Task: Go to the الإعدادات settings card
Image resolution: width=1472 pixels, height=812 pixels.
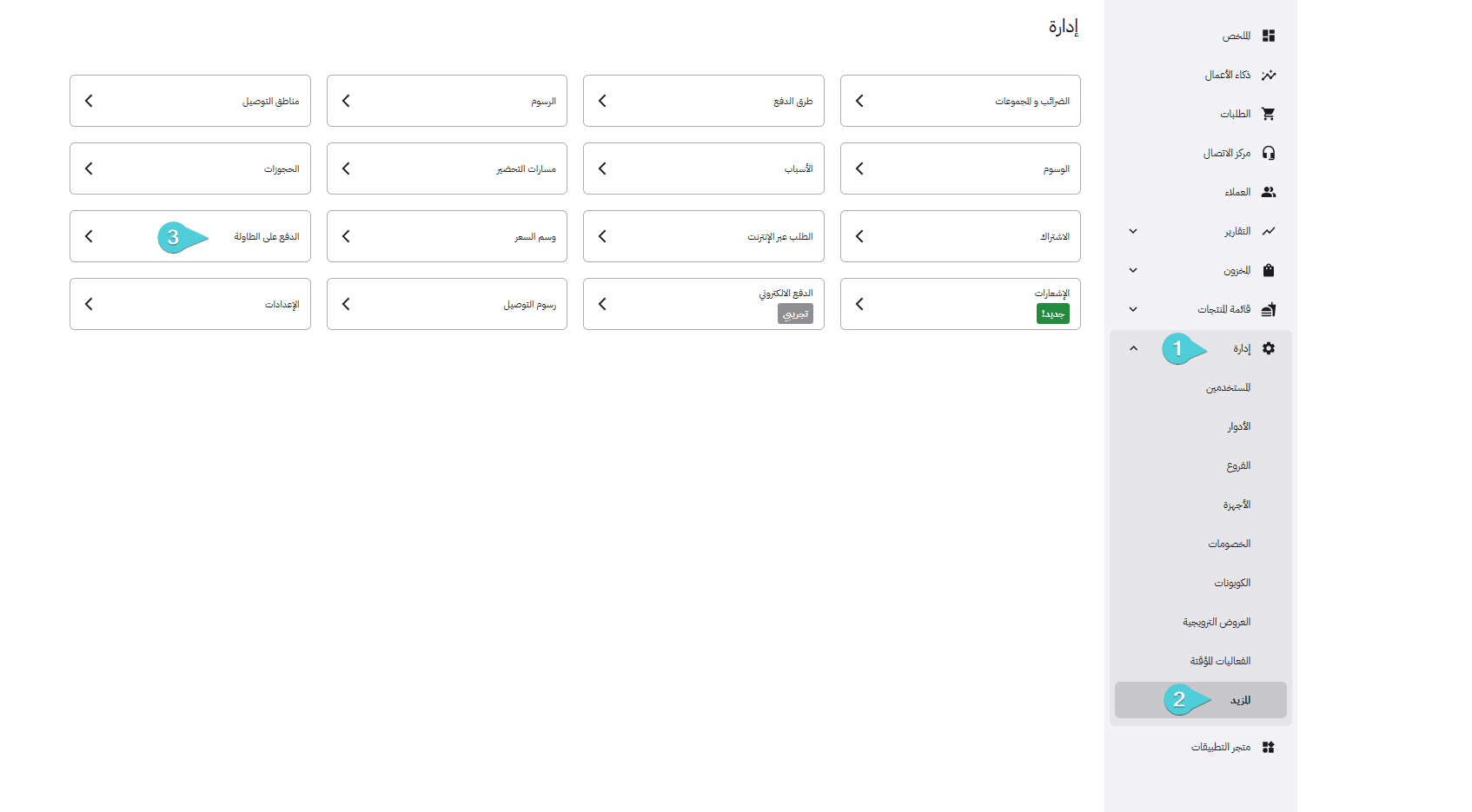Action: pyautogui.click(x=190, y=304)
